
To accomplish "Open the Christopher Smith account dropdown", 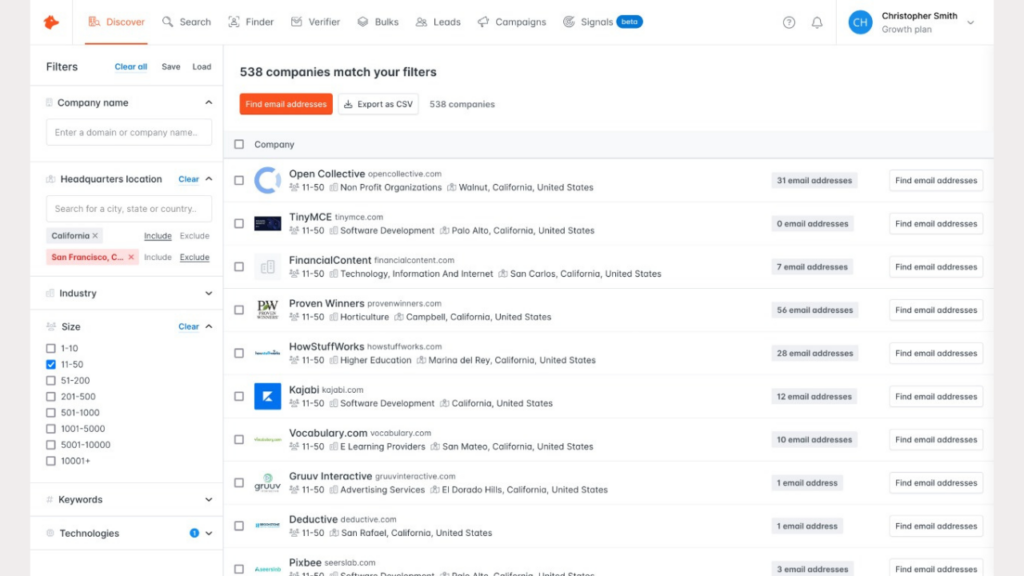I will 969,23.
